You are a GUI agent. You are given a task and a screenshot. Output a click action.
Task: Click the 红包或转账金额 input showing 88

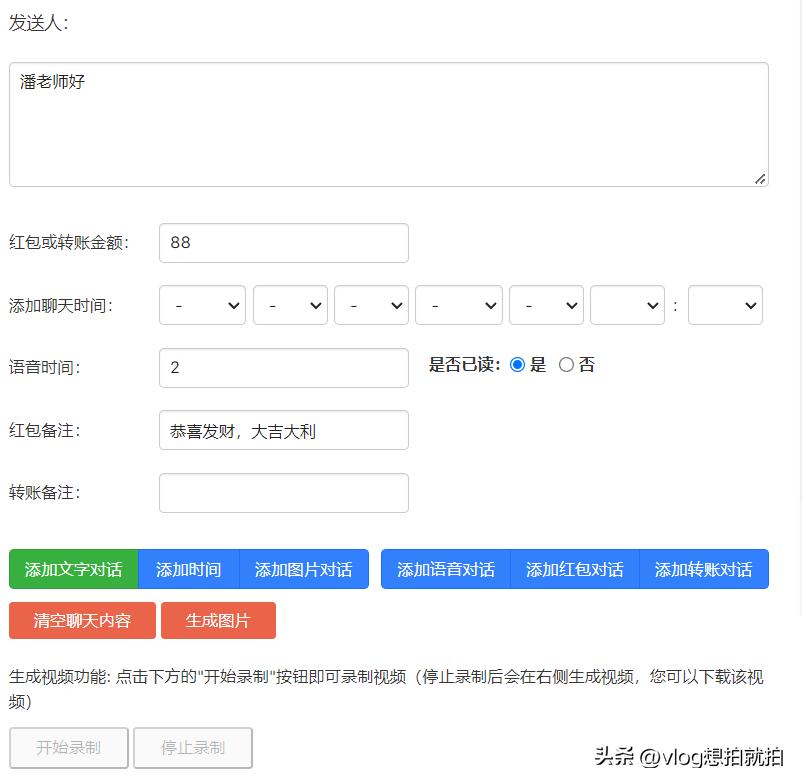283,242
